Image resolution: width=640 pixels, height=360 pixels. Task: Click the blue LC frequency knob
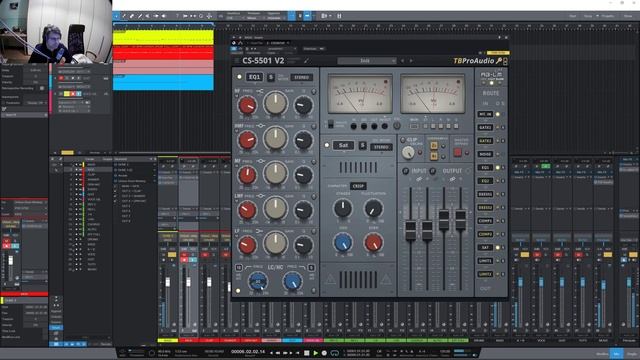[258, 281]
